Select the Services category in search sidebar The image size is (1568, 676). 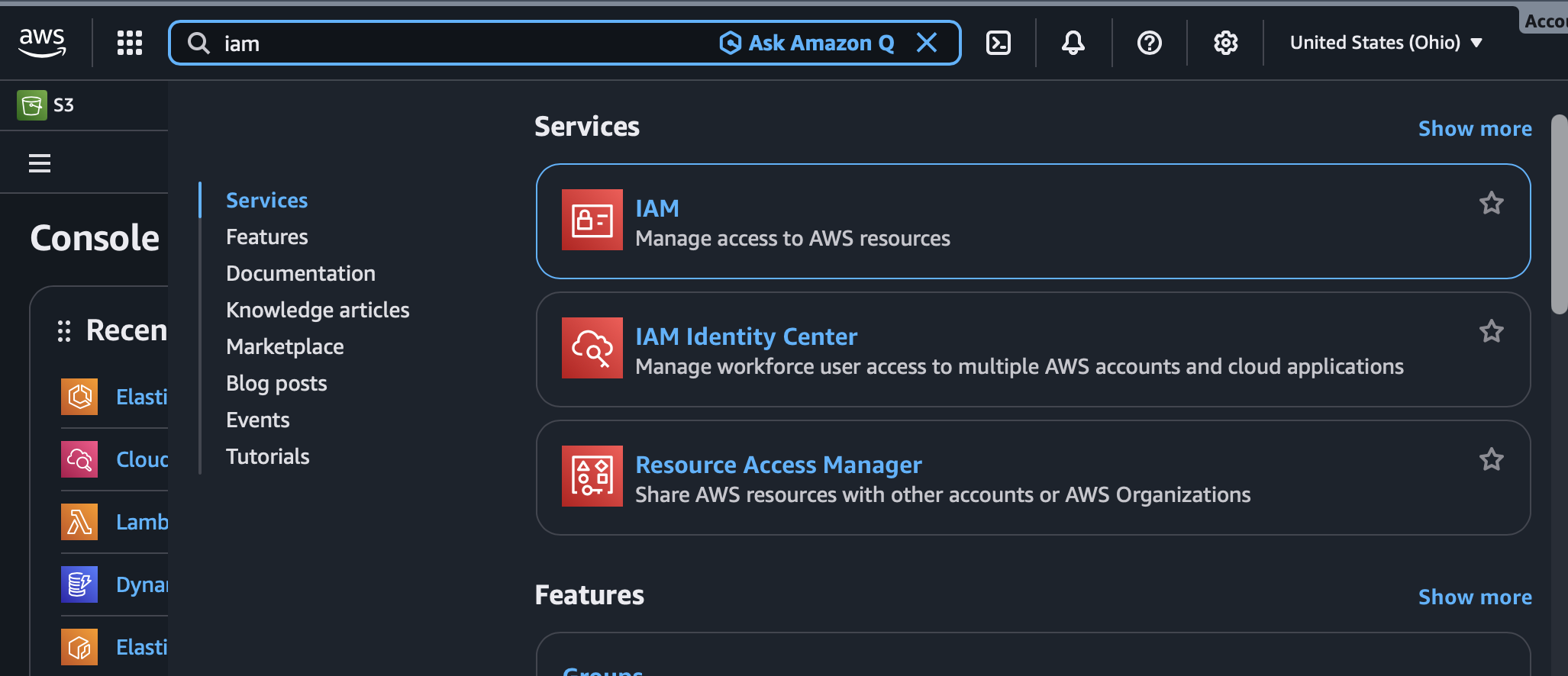(x=267, y=200)
